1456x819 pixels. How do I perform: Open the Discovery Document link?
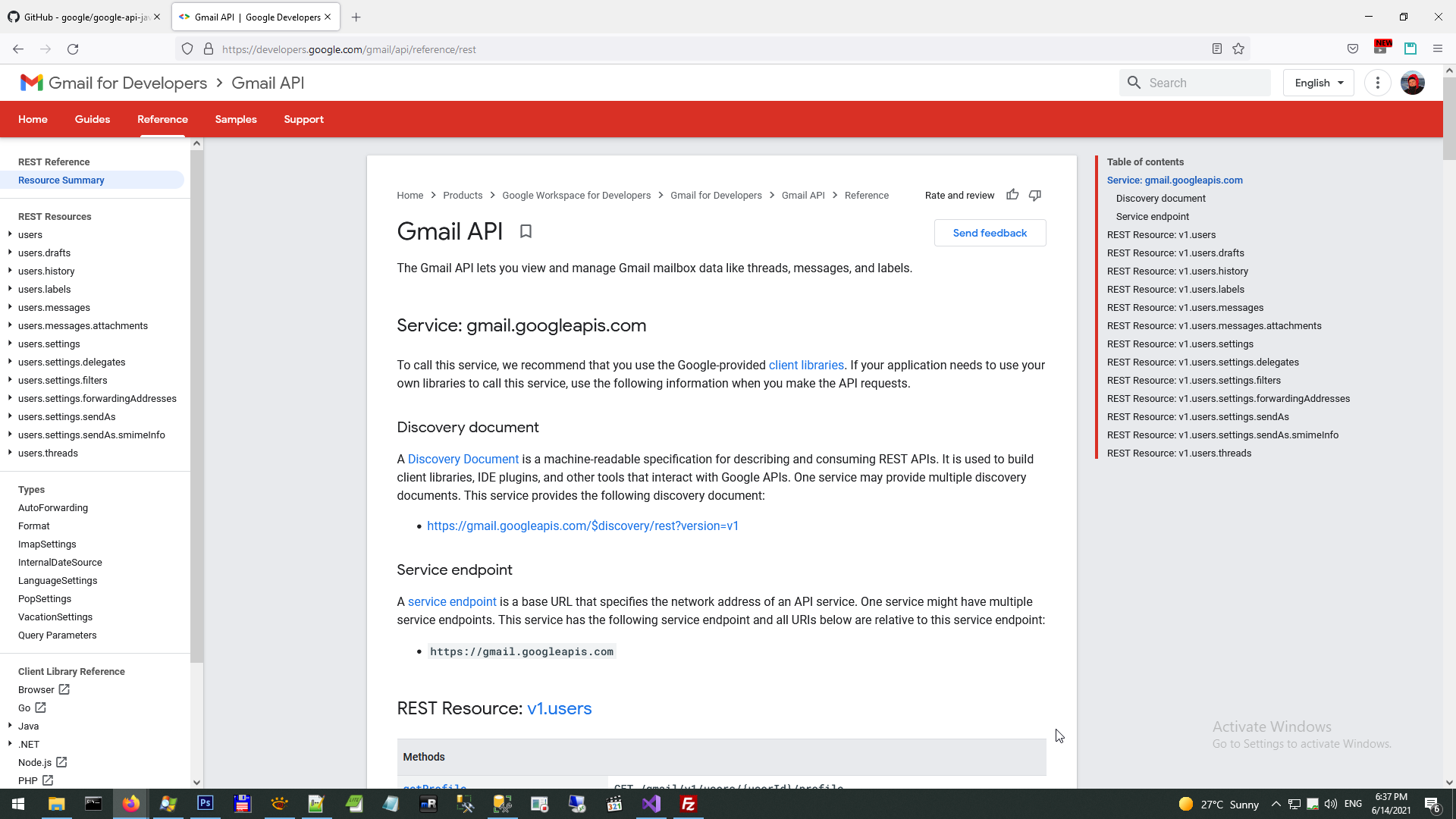pos(463,459)
